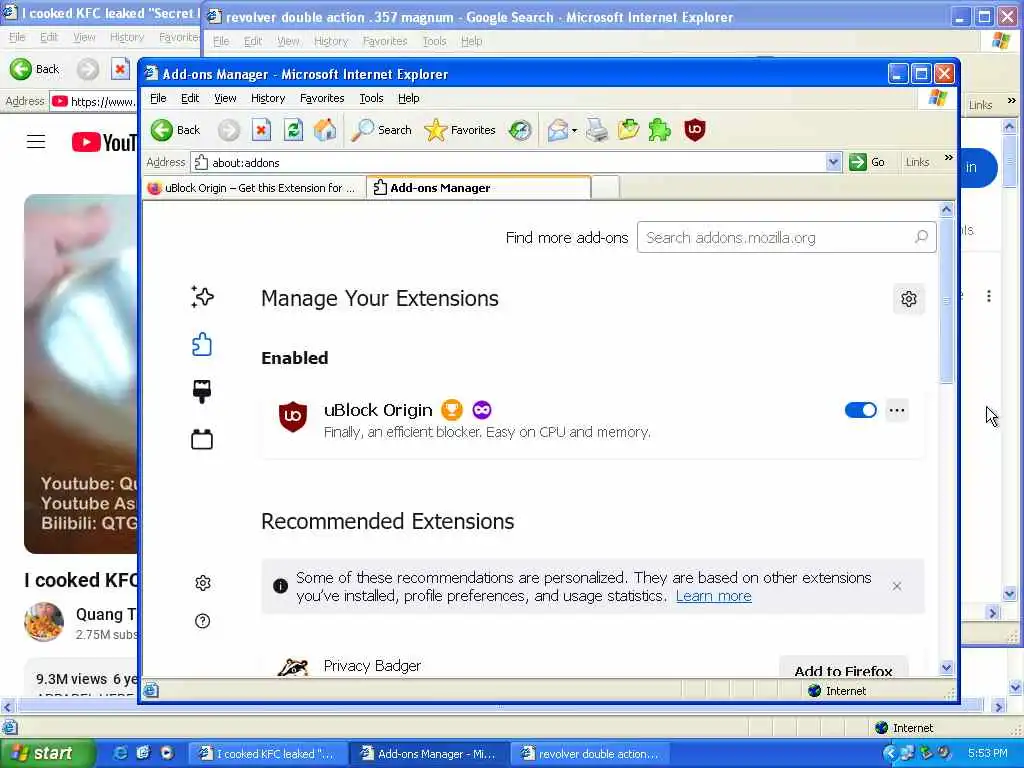Select Plugins sidebar icon
The width and height of the screenshot is (1024, 768).
202,439
